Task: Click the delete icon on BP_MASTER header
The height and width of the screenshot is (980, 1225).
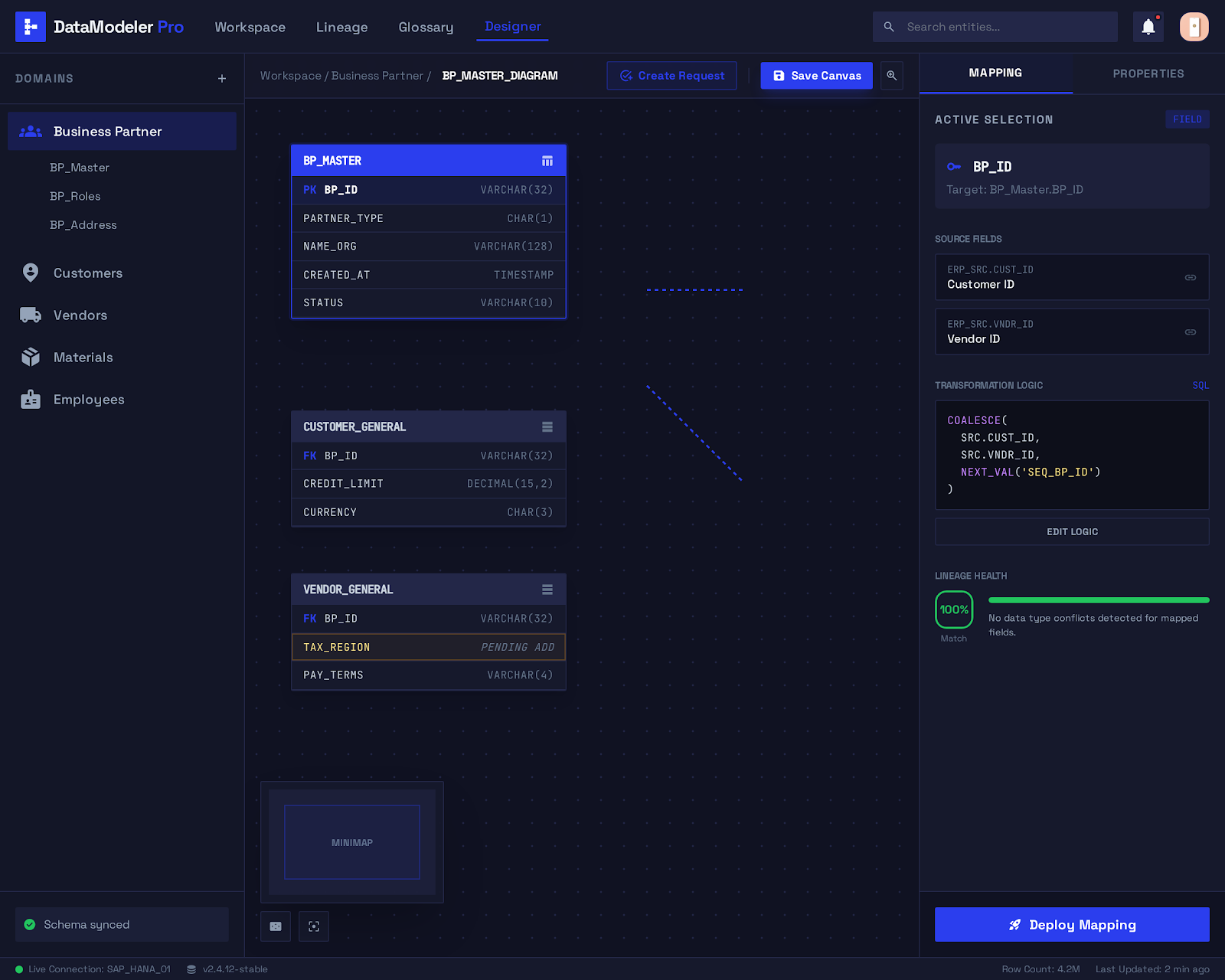Action: coord(547,161)
